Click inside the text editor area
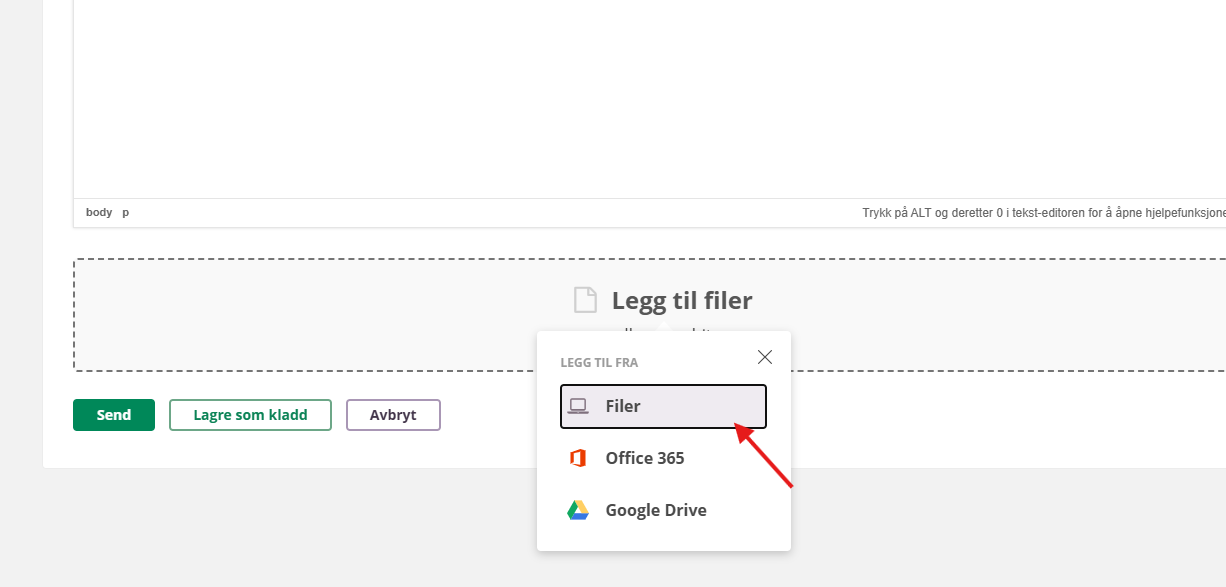Image resolution: width=1226 pixels, height=587 pixels. coord(600,100)
